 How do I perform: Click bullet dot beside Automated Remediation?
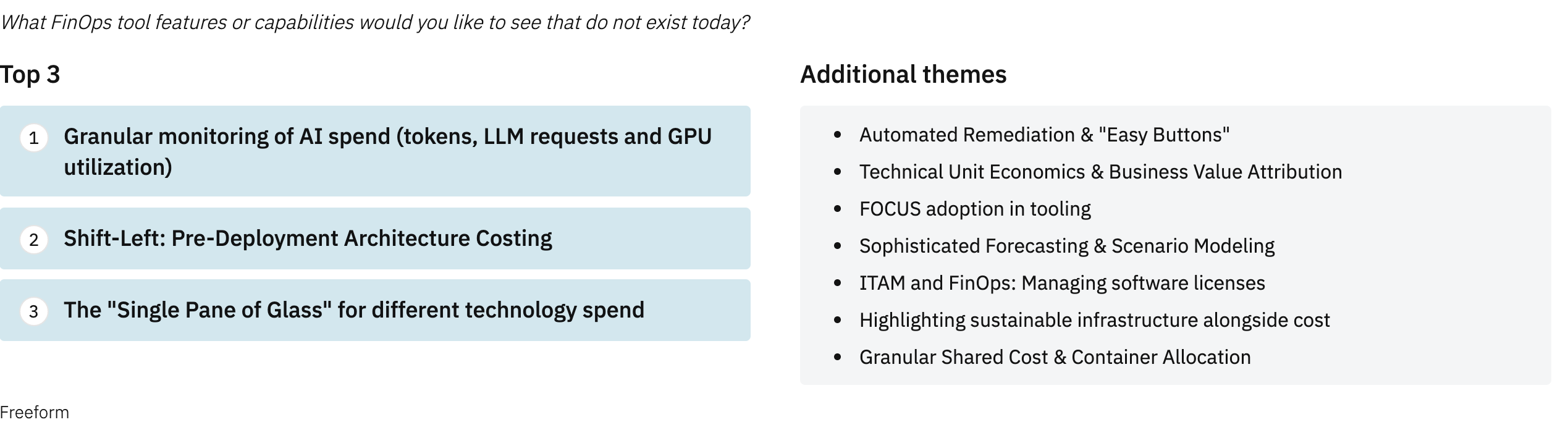pyautogui.click(x=838, y=135)
